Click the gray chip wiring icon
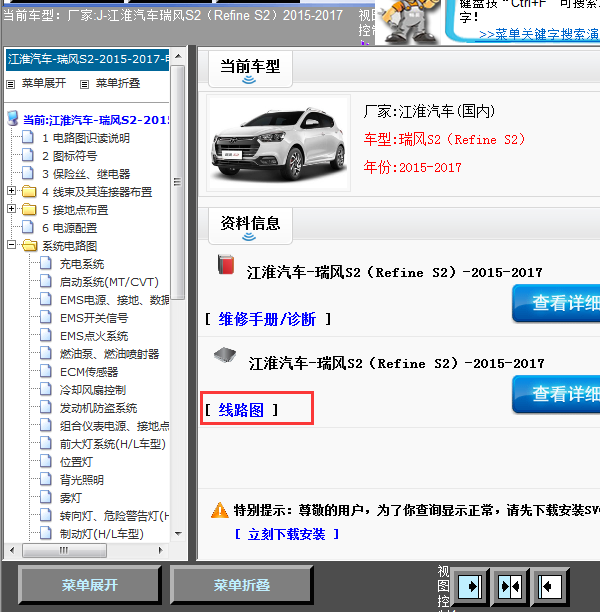Screen dimensions: 600x612 tap(225, 355)
